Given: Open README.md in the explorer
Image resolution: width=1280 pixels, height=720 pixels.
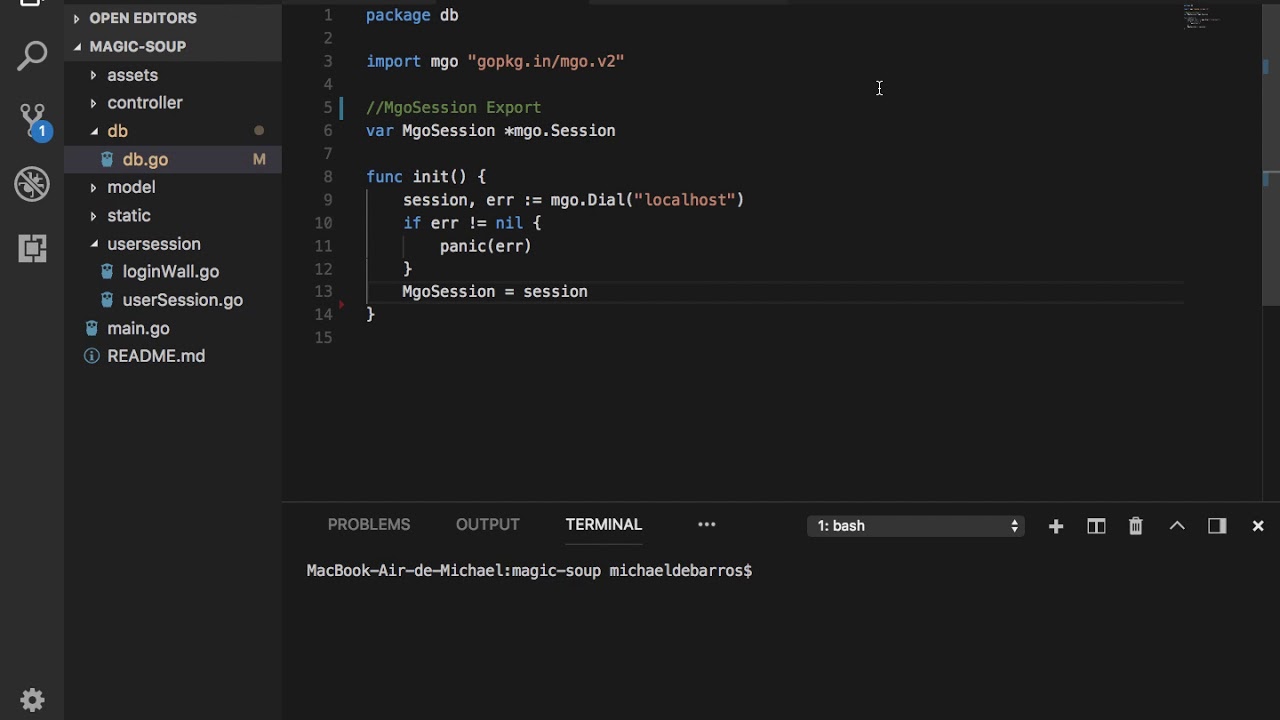Looking at the screenshot, I should [156, 356].
